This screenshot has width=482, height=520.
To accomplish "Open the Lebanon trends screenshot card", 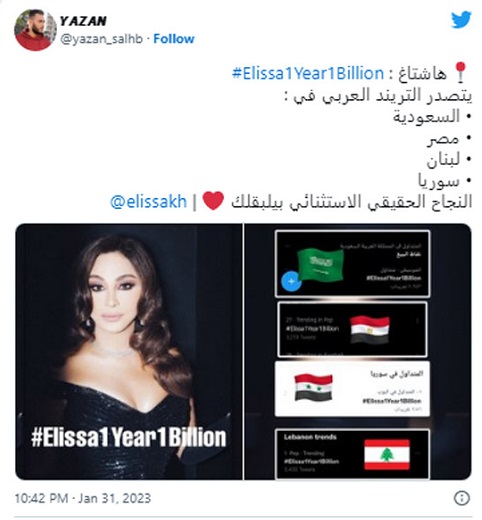I will tap(352, 454).
